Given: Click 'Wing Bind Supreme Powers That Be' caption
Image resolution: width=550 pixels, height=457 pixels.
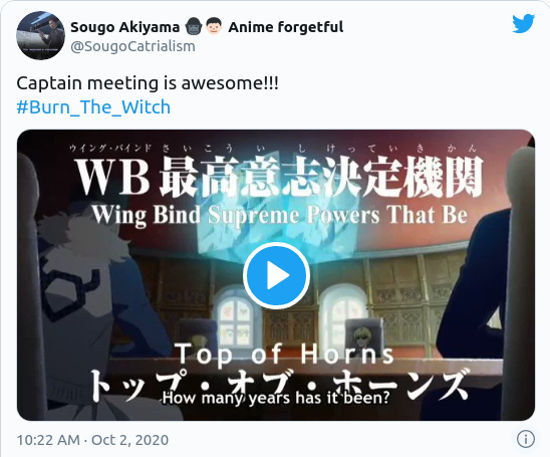Looking at the screenshot, I should (x=280, y=214).
